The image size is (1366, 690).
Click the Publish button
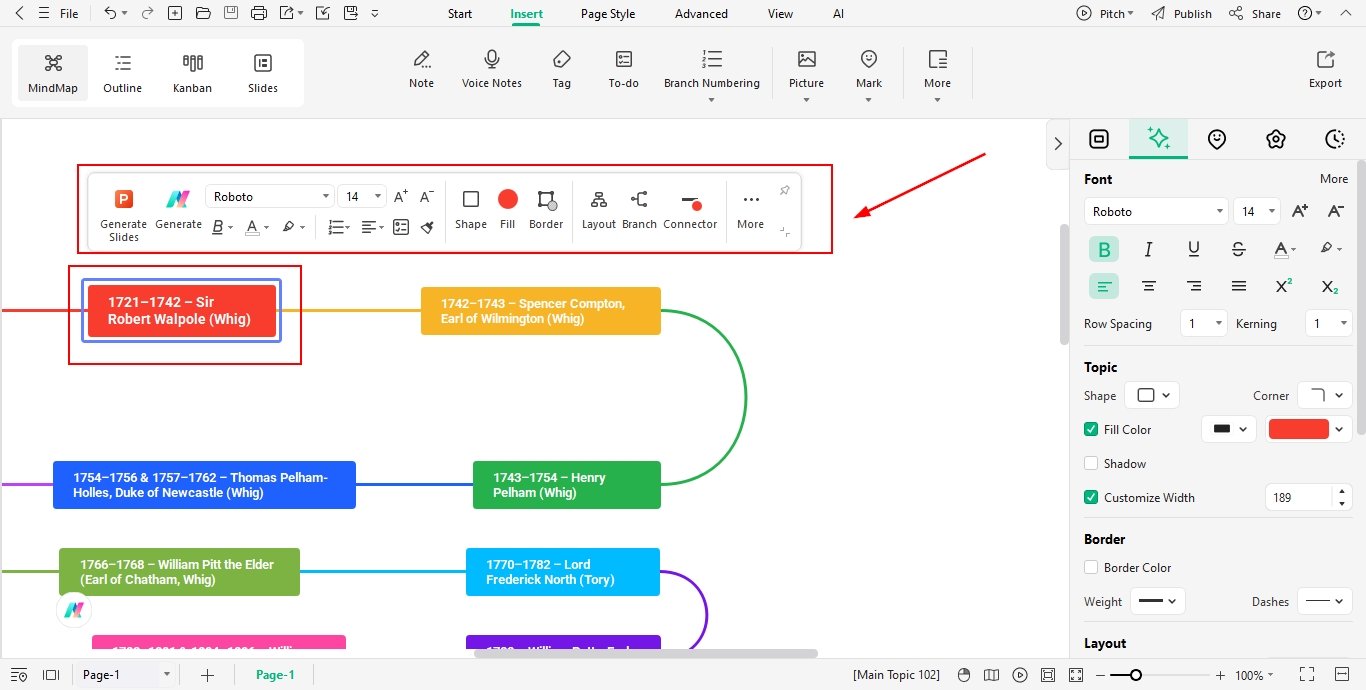[1181, 14]
